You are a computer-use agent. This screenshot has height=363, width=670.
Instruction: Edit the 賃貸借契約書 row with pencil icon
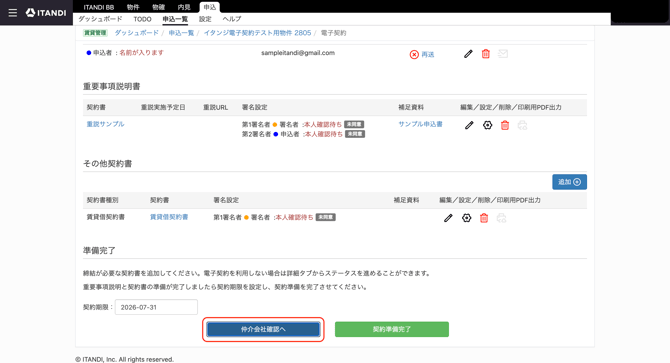[448, 218]
